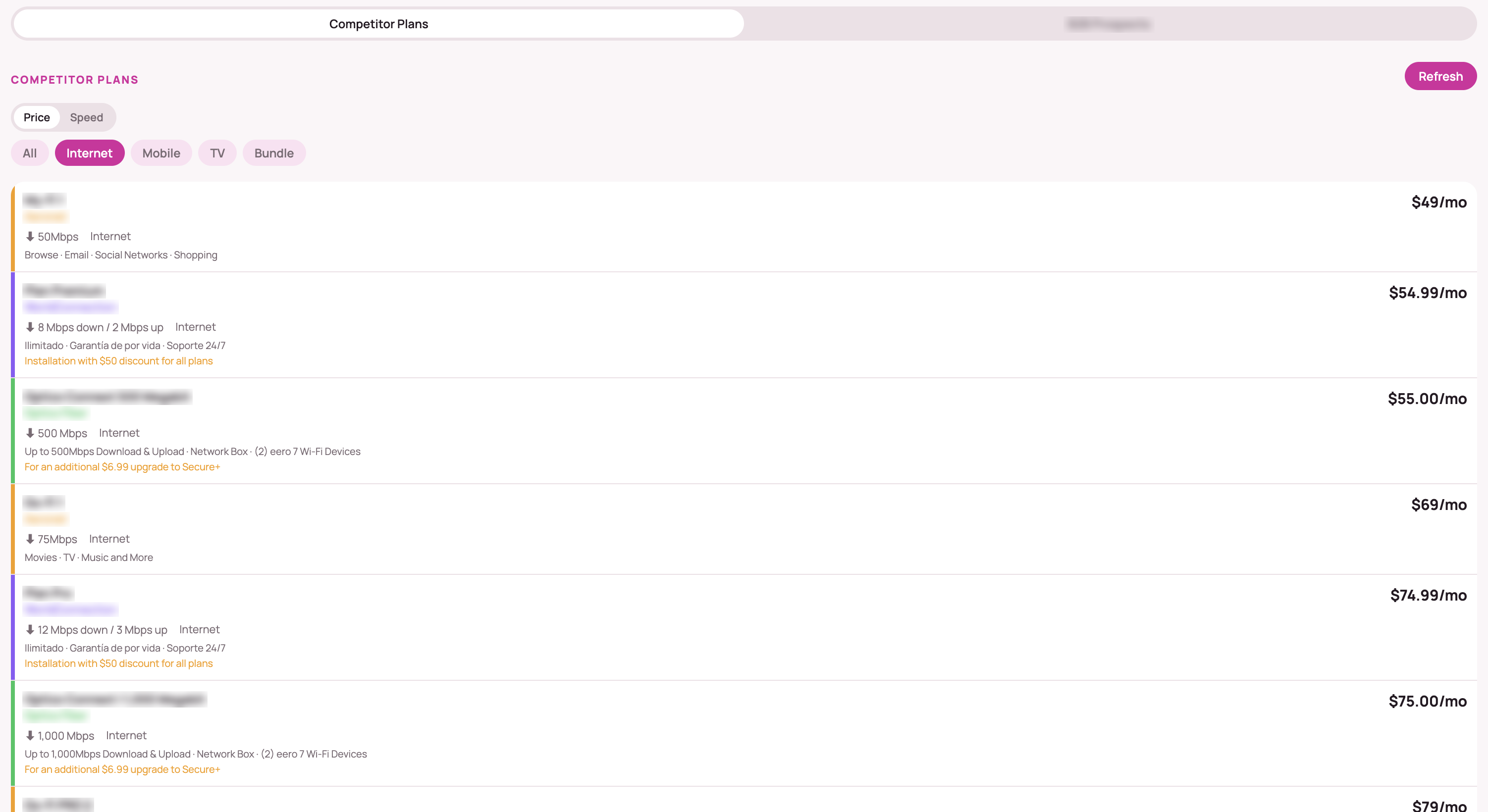This screenshot has height=812, width=1488.
Task: Click the download arrow icon next to 12 Mbps down
Action: [30, 629]
